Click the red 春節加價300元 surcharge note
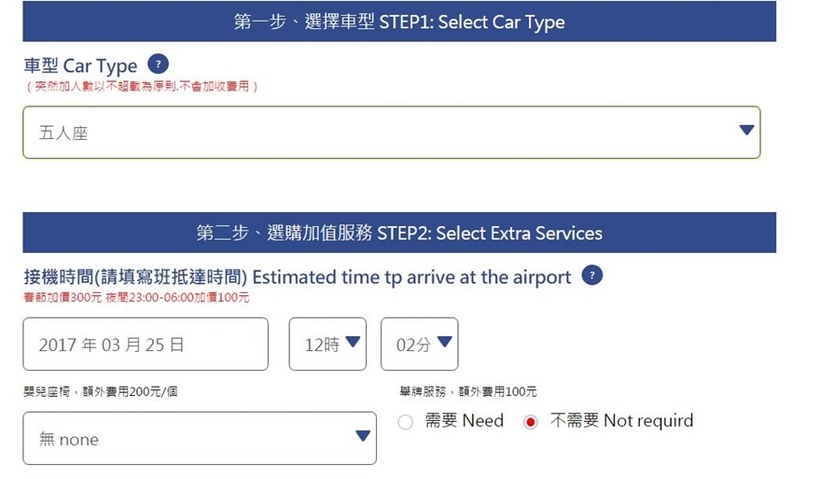821x479 pixels. pyautogui.click(x=136, y=297)
